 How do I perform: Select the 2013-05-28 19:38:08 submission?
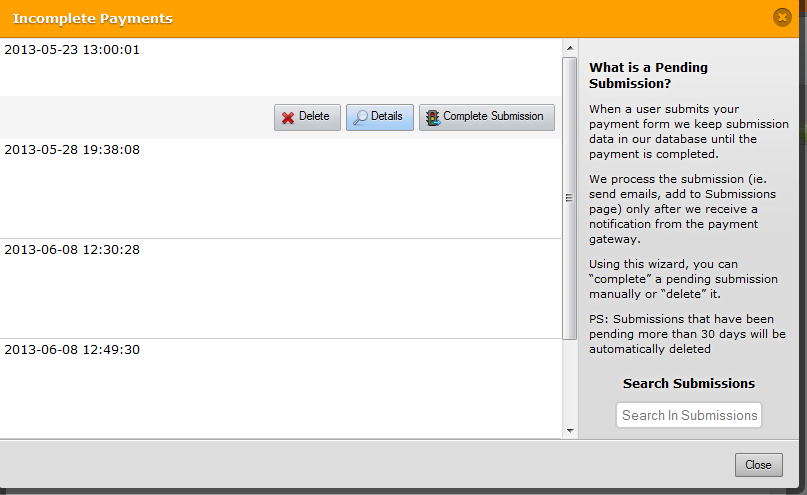pyautogui.click(x=72, y=150)
